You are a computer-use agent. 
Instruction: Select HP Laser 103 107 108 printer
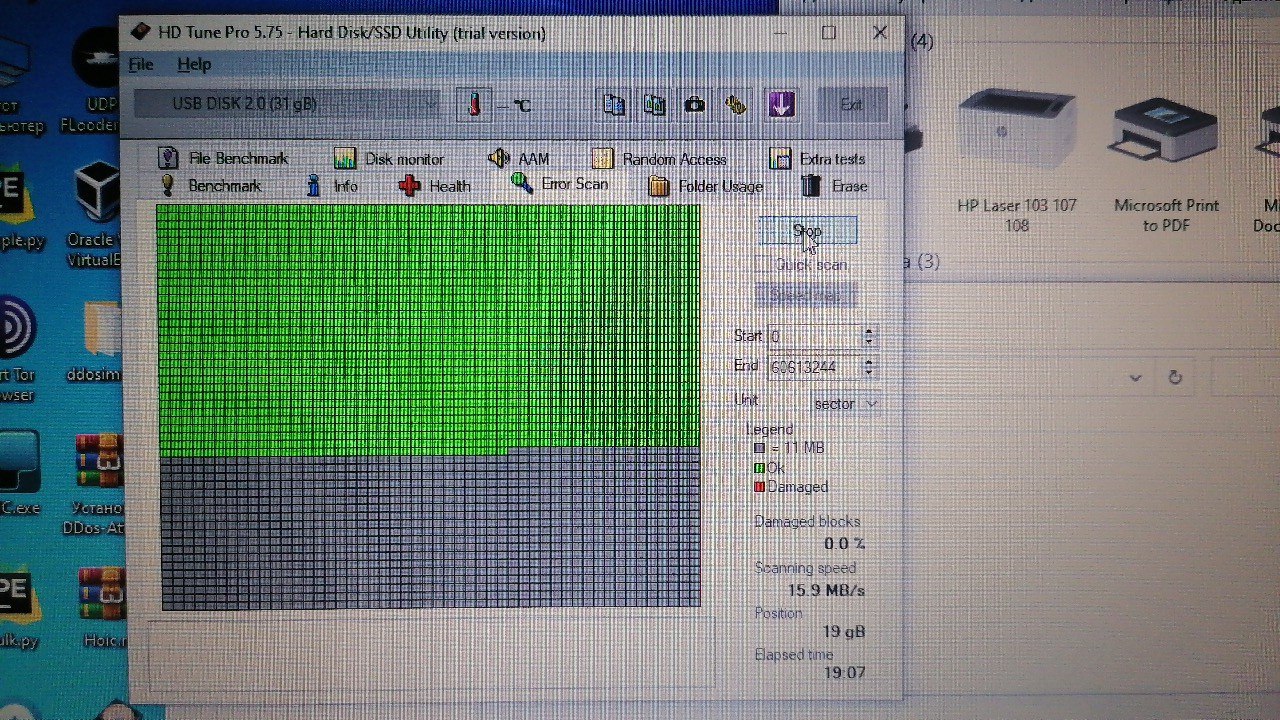point(1016,160)
